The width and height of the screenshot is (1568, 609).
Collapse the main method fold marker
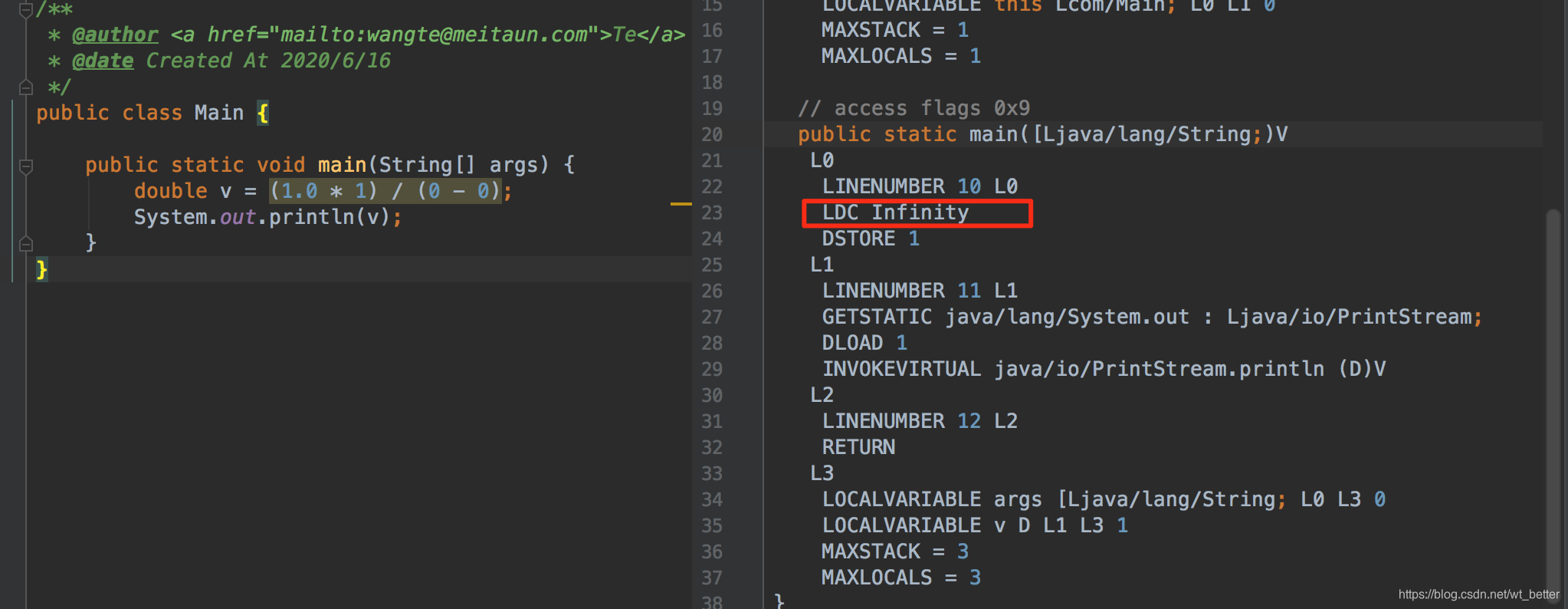coord(25,165)
